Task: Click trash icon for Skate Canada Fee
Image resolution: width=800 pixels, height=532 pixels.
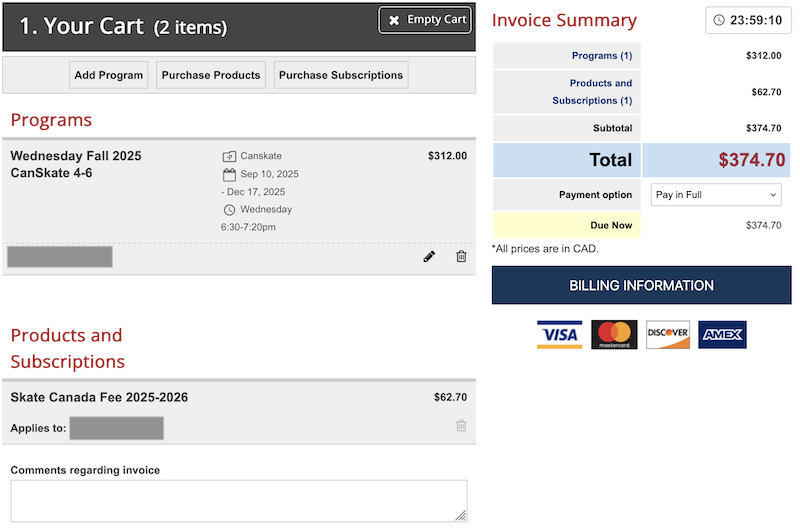Action: point(461,426)
